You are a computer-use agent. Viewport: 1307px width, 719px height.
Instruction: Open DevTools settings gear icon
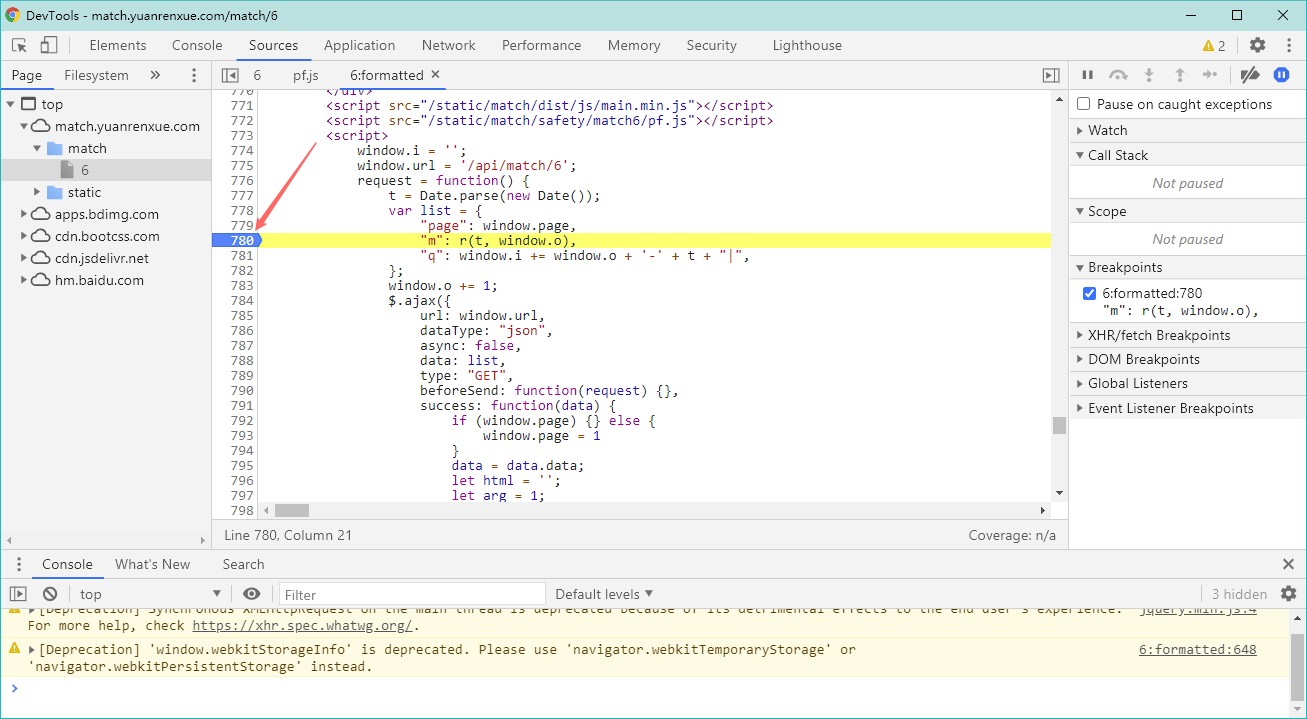1258,45
